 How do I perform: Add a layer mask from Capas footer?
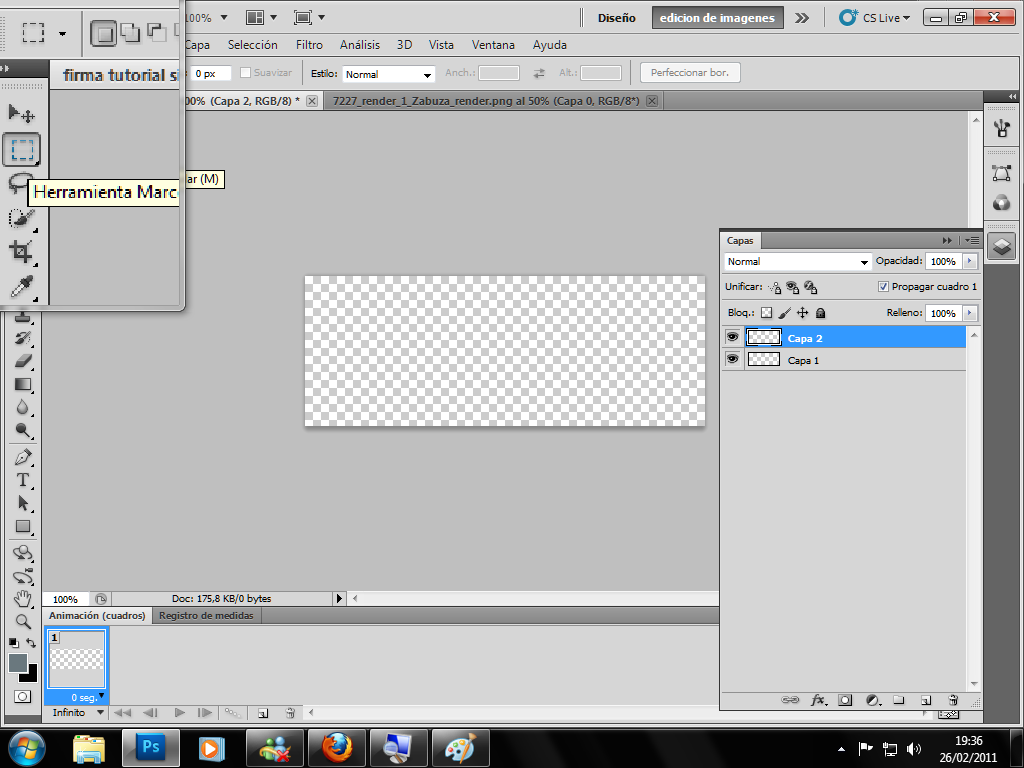pyautogui.click(x=845, y=700)
